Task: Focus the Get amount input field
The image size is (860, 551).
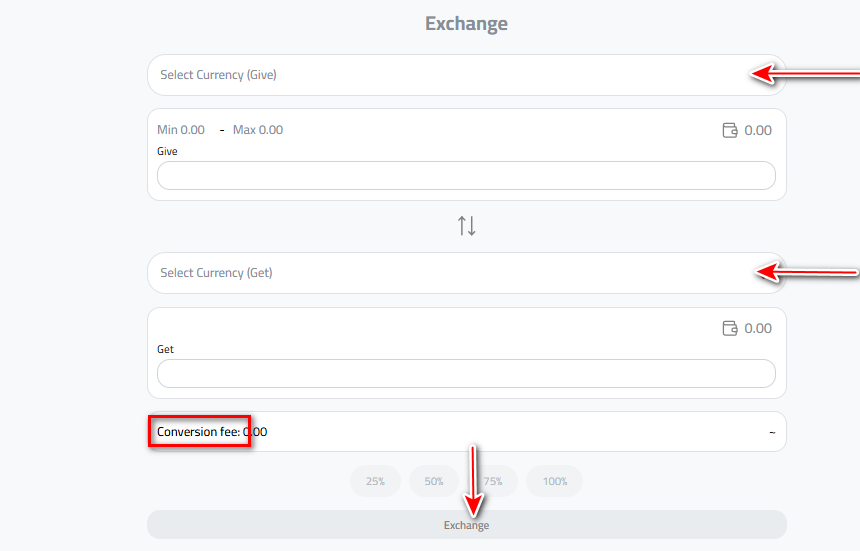Action: 466,374
